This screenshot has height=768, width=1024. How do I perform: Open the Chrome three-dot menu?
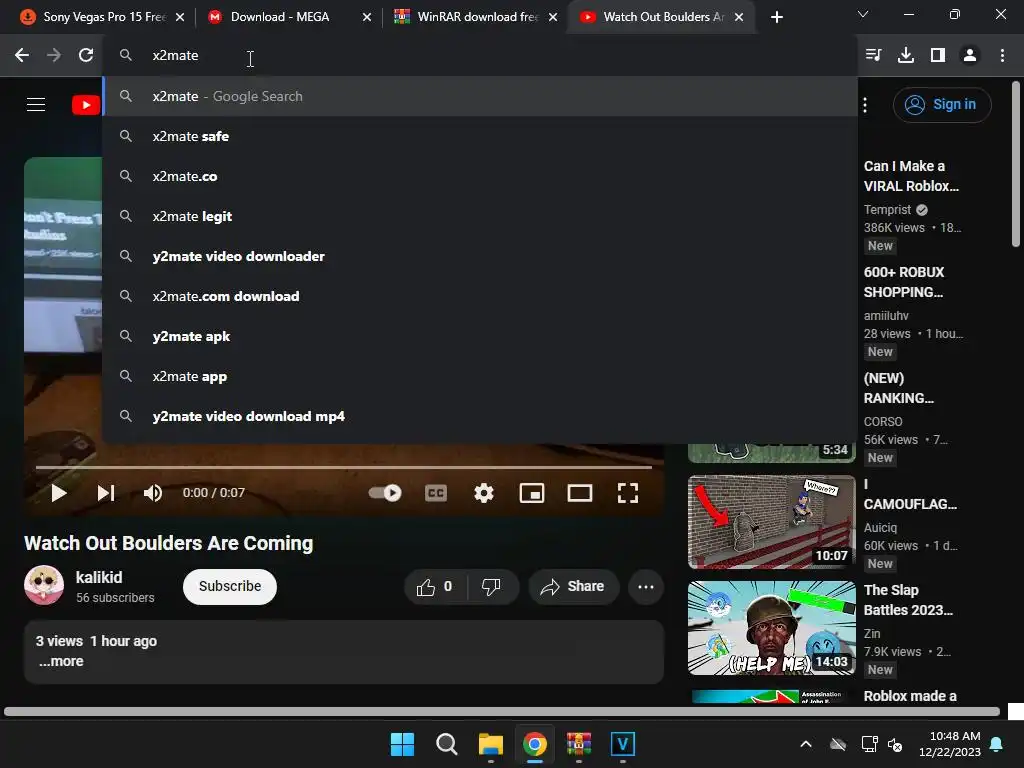click(1002, 56)
